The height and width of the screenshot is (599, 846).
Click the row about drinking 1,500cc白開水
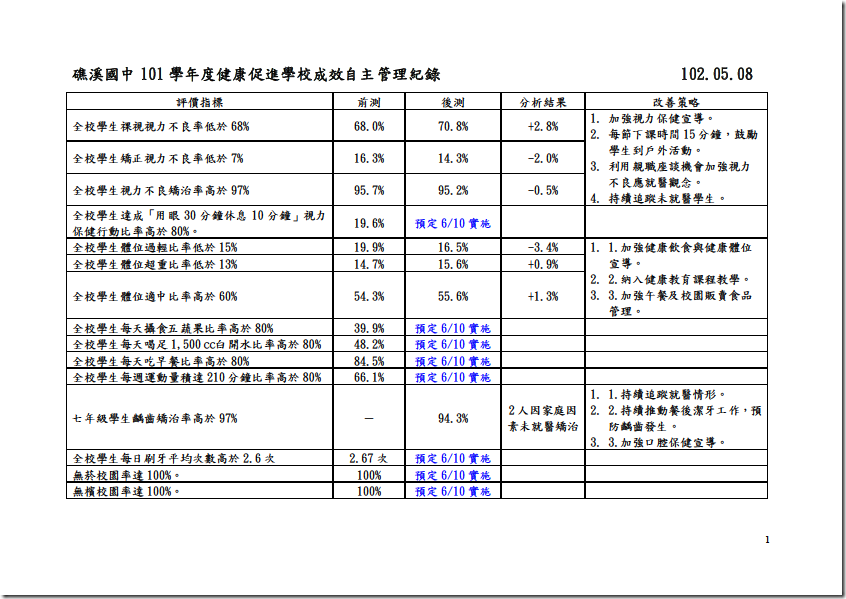click(x=197, y=344)
